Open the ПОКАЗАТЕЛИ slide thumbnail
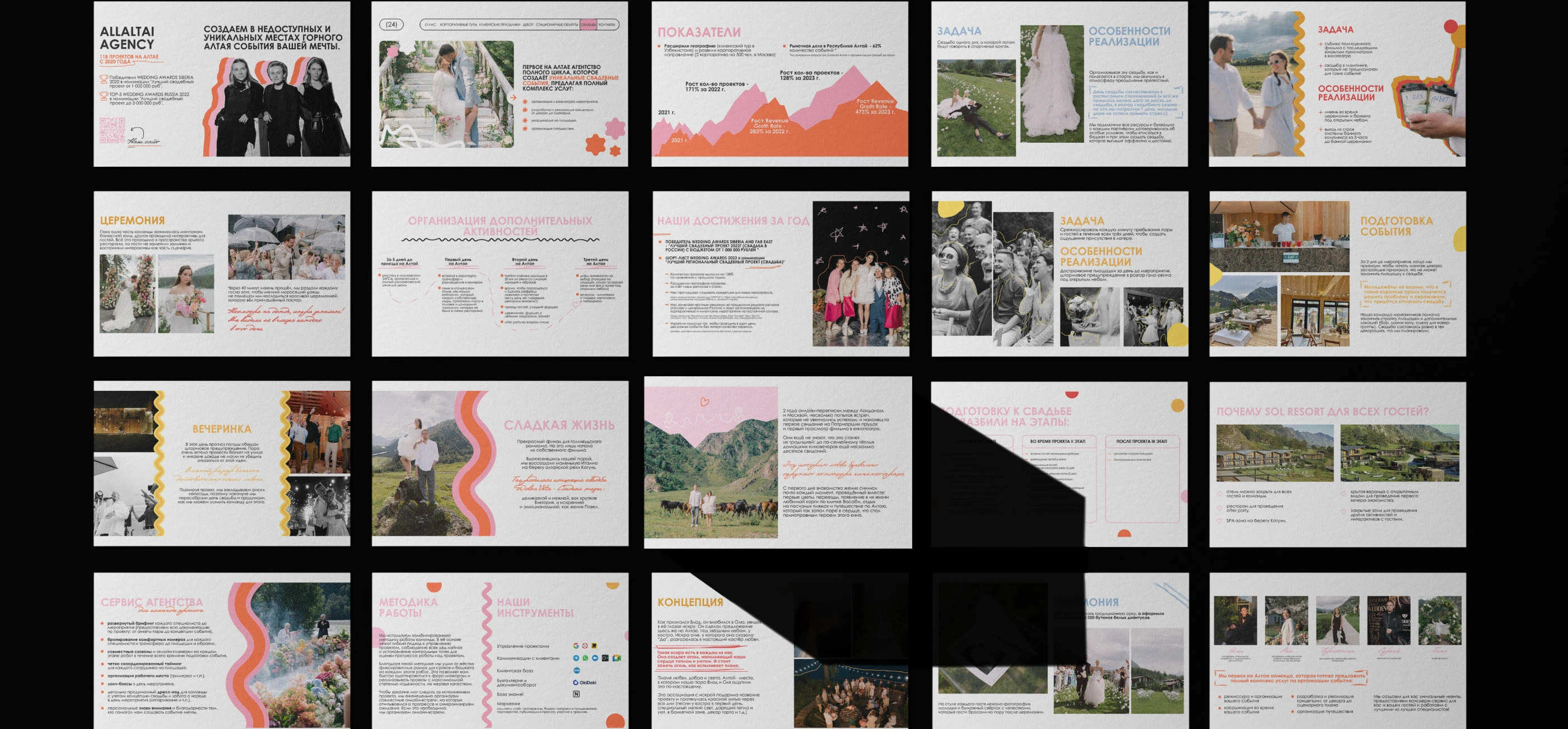 click(x=780, y=84)
